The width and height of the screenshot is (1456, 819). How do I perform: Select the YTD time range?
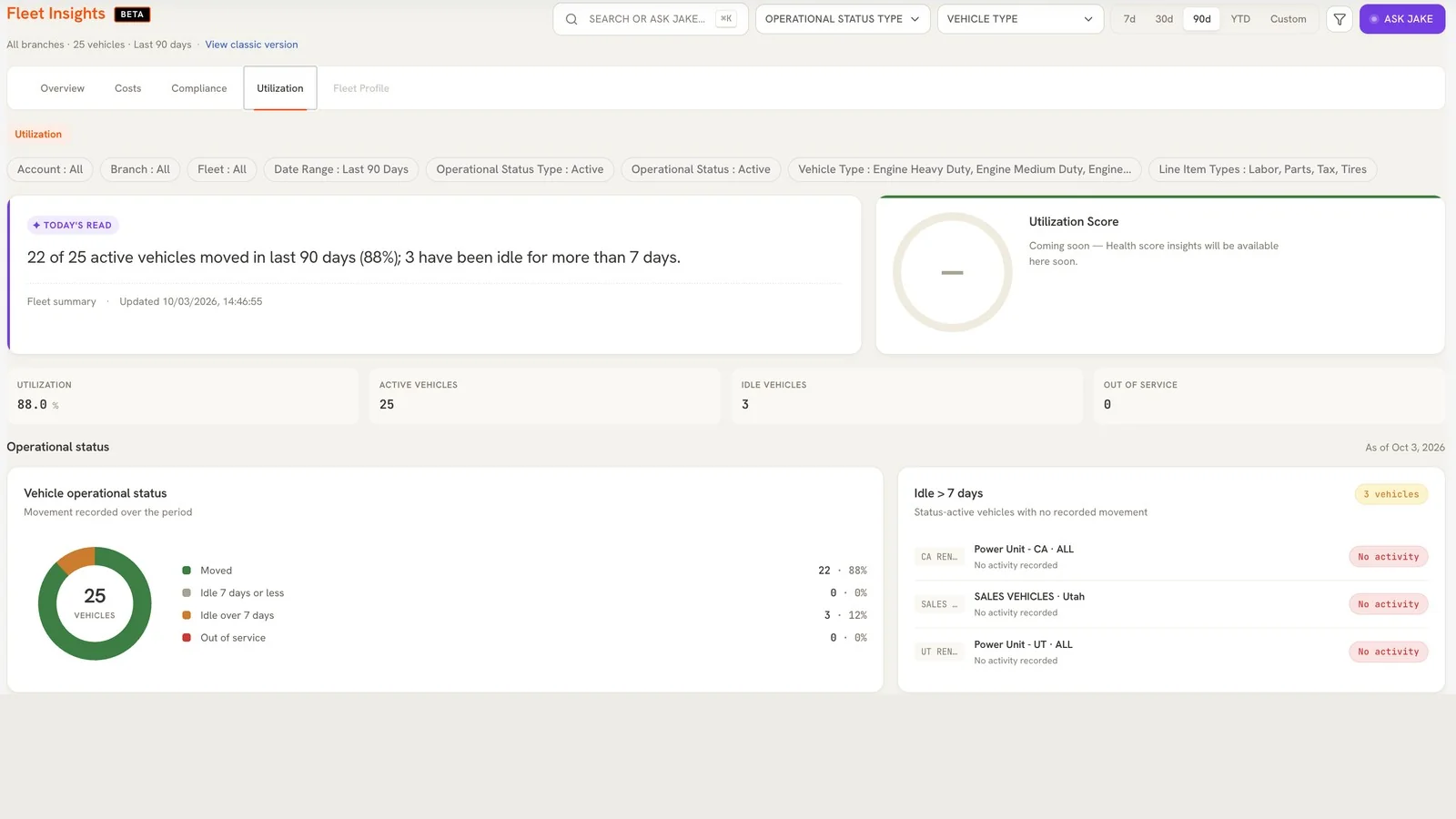1240,19
